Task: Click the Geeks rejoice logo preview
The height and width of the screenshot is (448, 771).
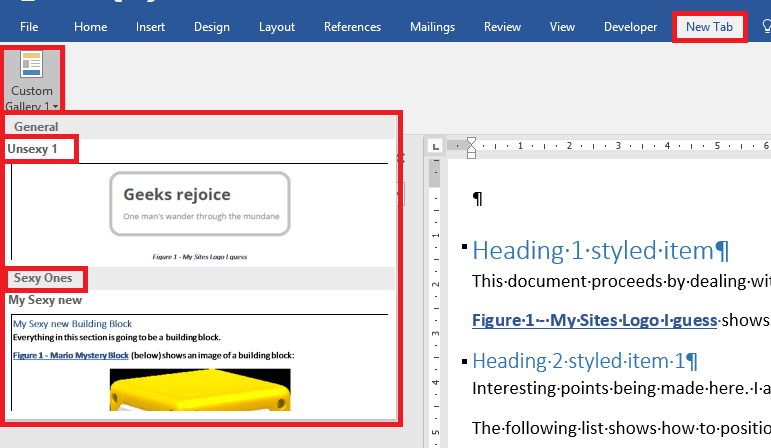Action: (x=200, y=204)
